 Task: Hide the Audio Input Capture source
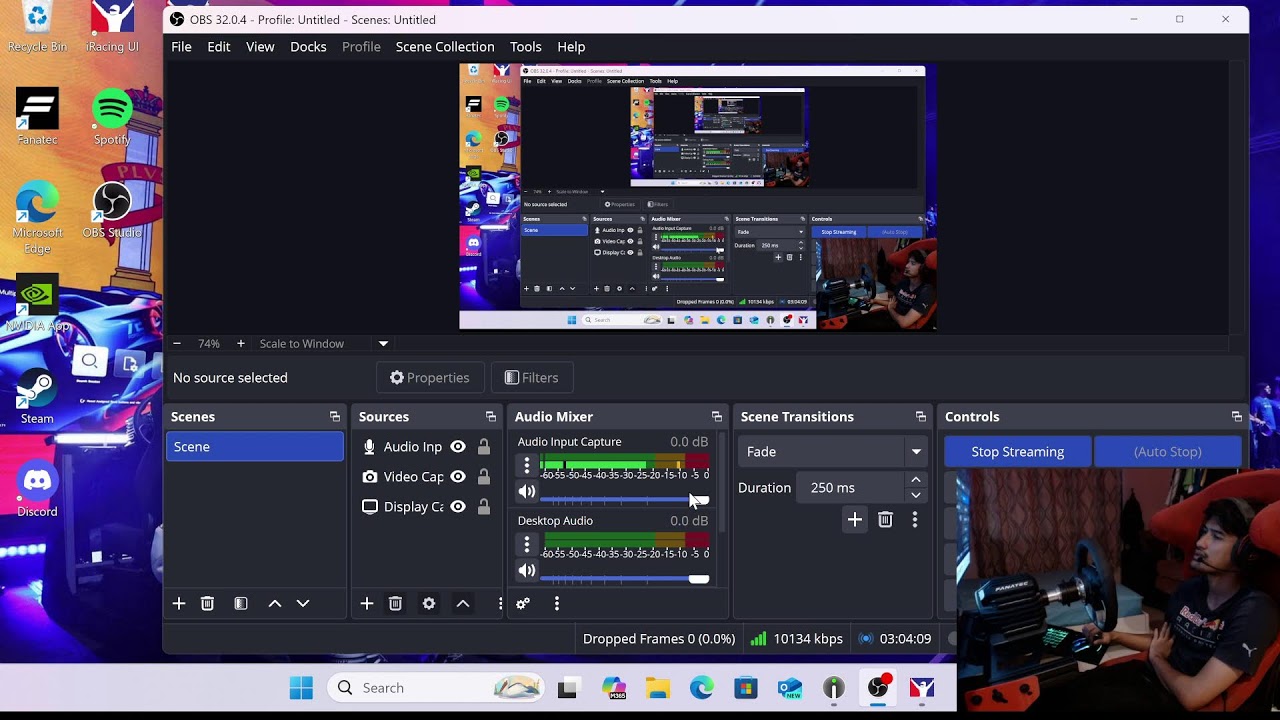pyautogui.click(x=458, y=447)
